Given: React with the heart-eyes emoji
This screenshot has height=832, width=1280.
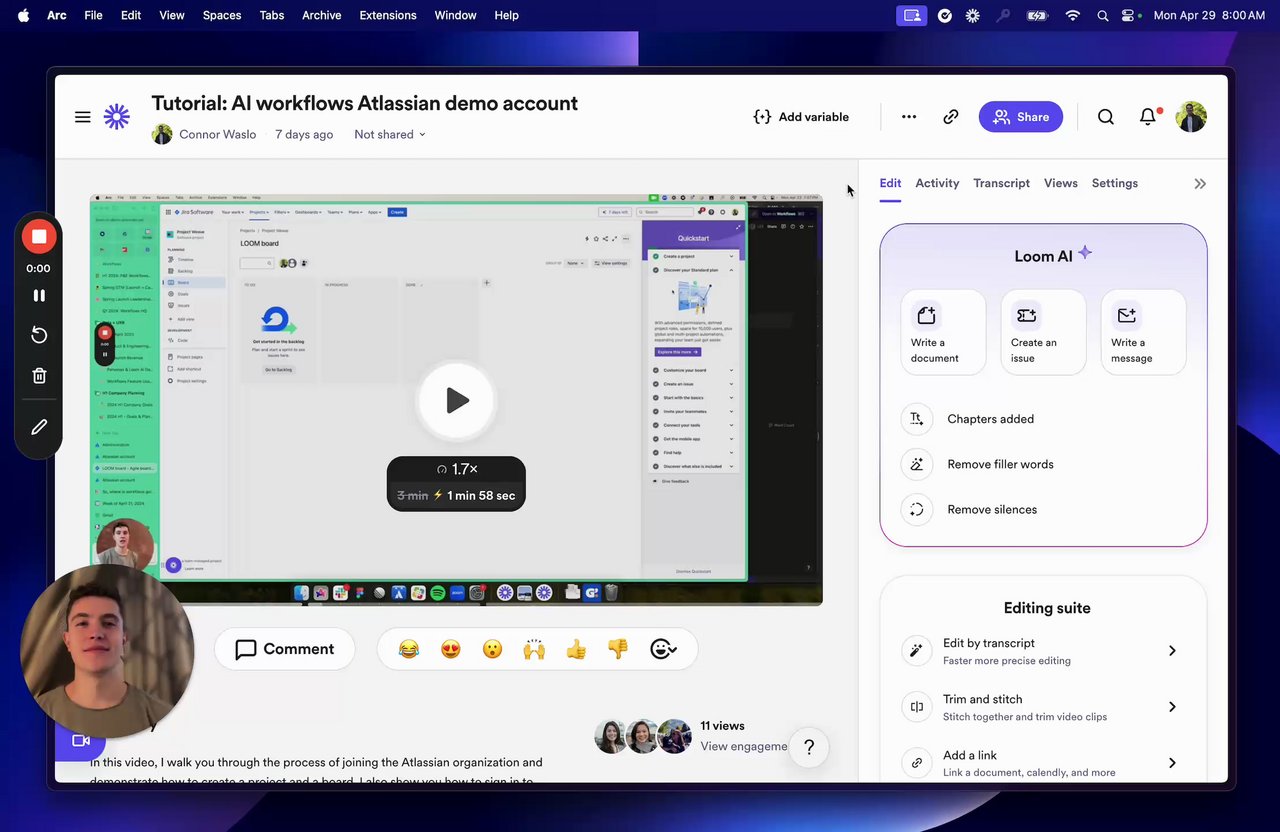Looking at the screenshot, I should 450,649.
